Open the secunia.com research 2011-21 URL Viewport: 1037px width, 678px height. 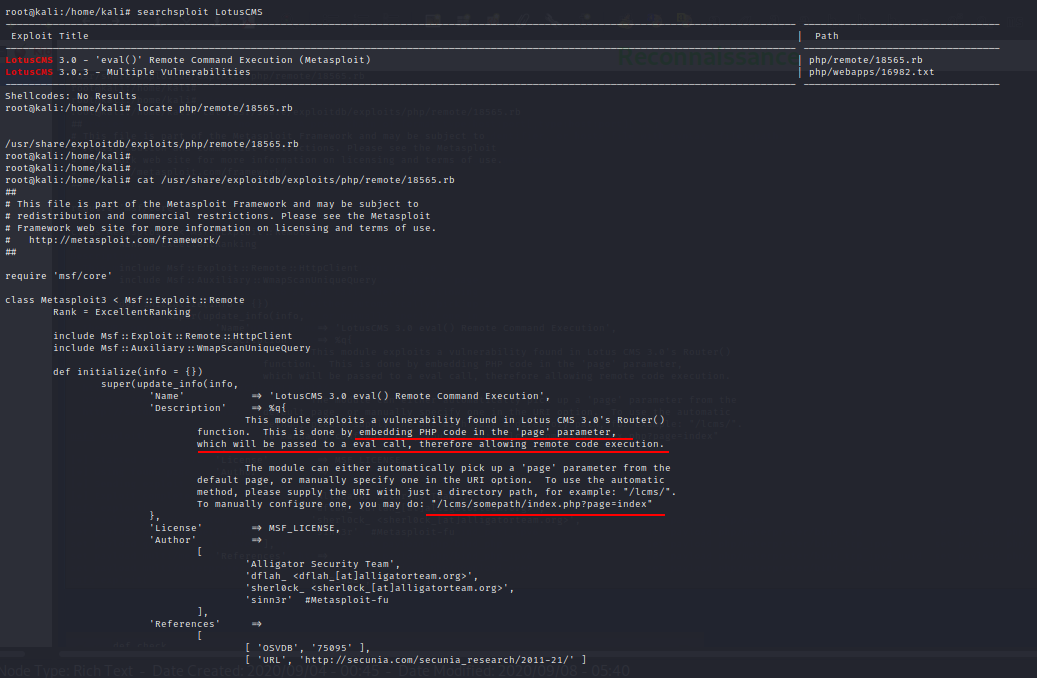click(x=440, y=659)
